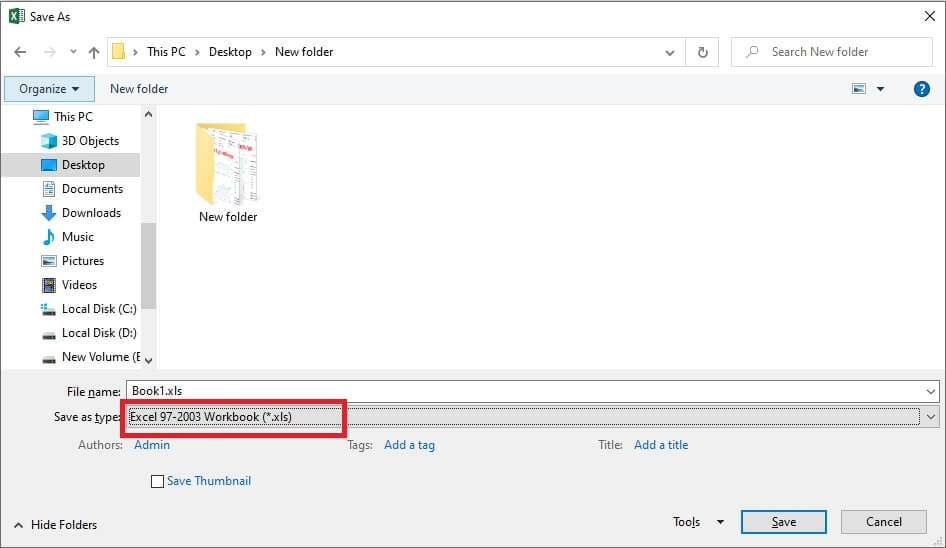Click the Back navigation arrow
Image resolution: width=946 pixels, height=548 pixels.
20,52
